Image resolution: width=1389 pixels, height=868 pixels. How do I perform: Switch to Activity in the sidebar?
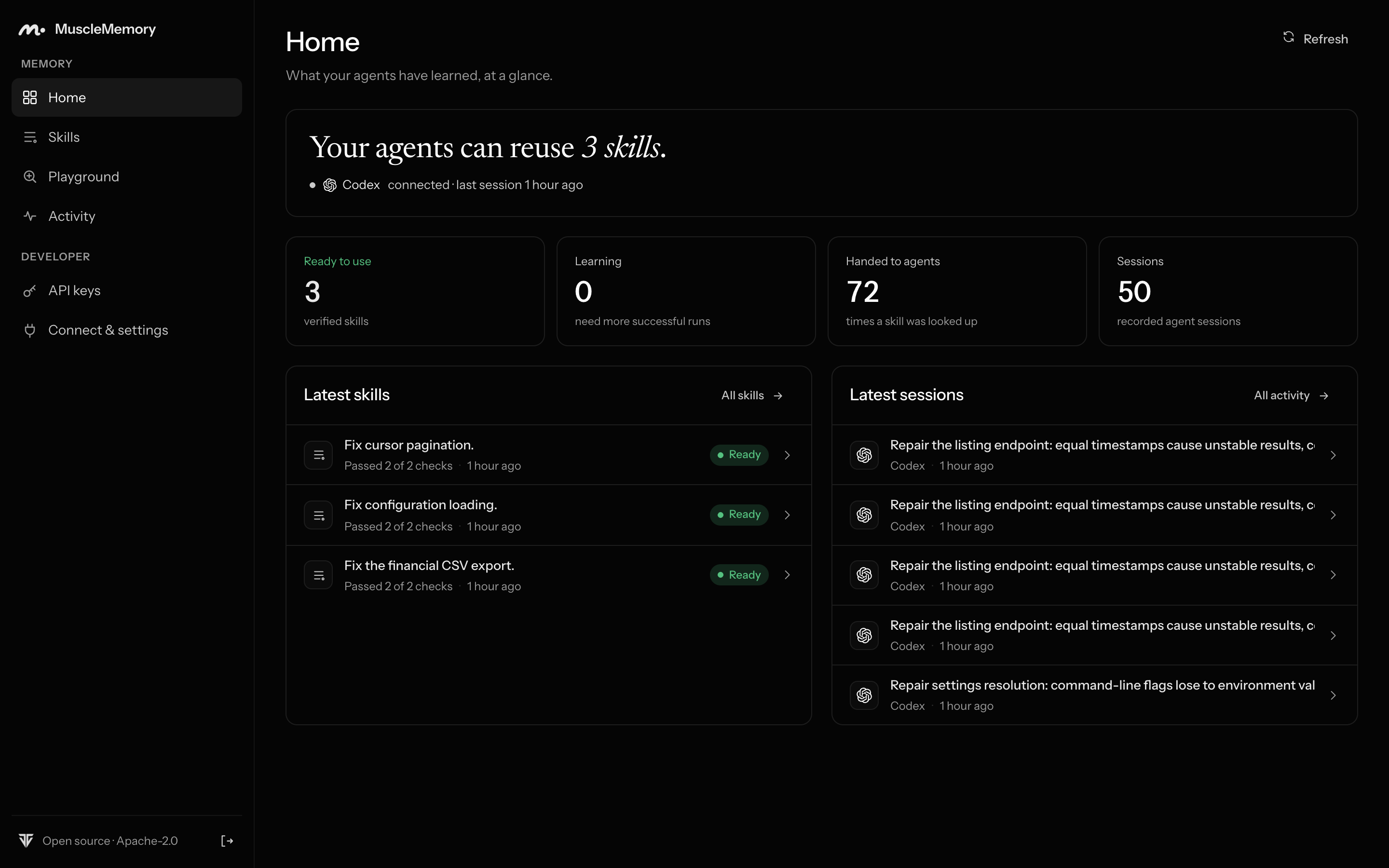click(x=127, y=217)
